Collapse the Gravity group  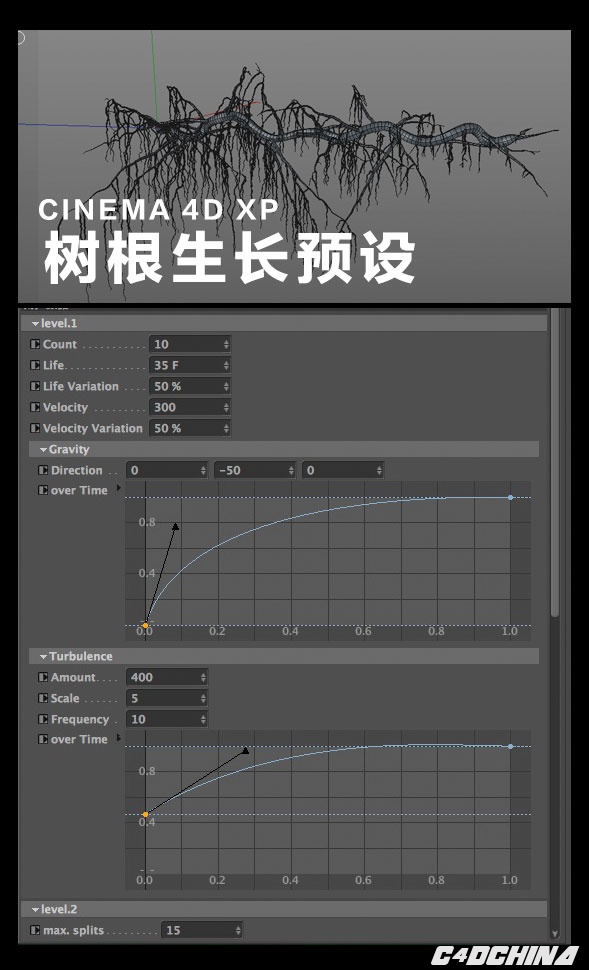43,450
